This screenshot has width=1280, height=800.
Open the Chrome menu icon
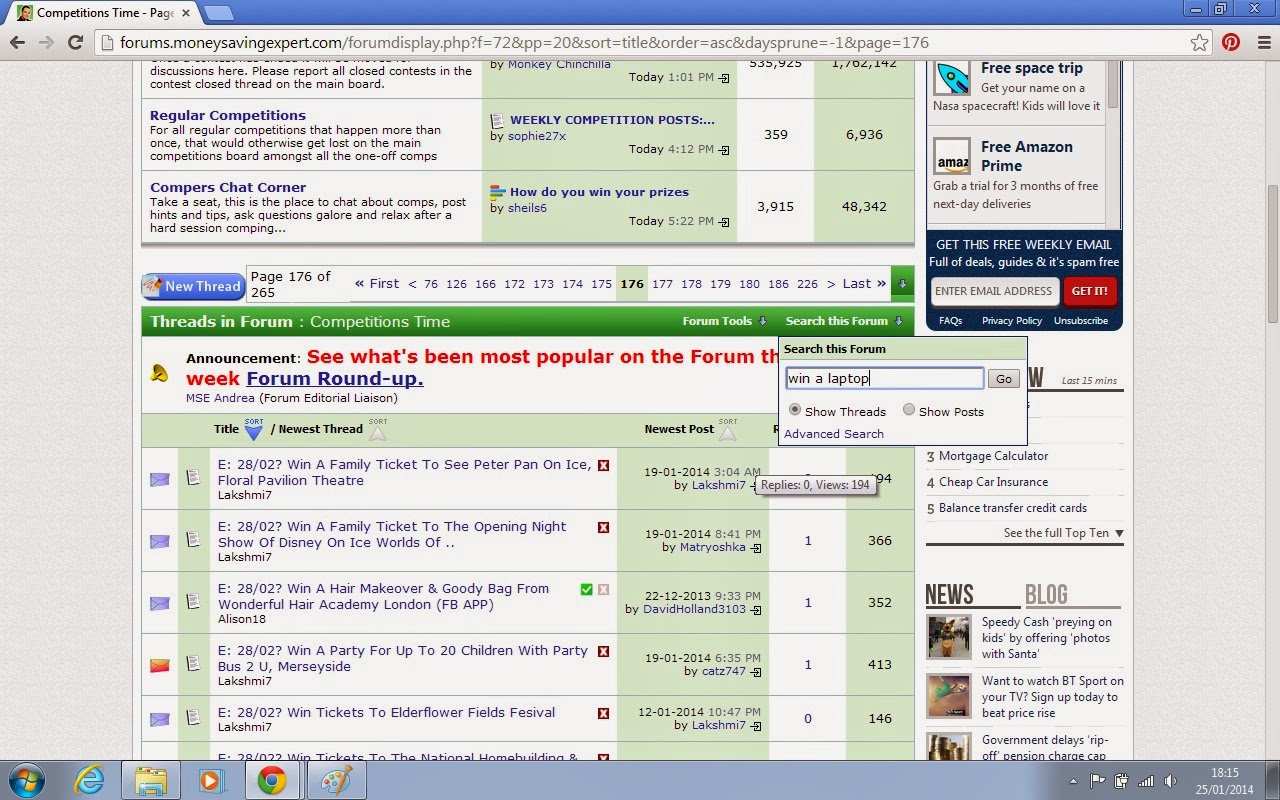pyautogui.click(x=1262, y=42)
